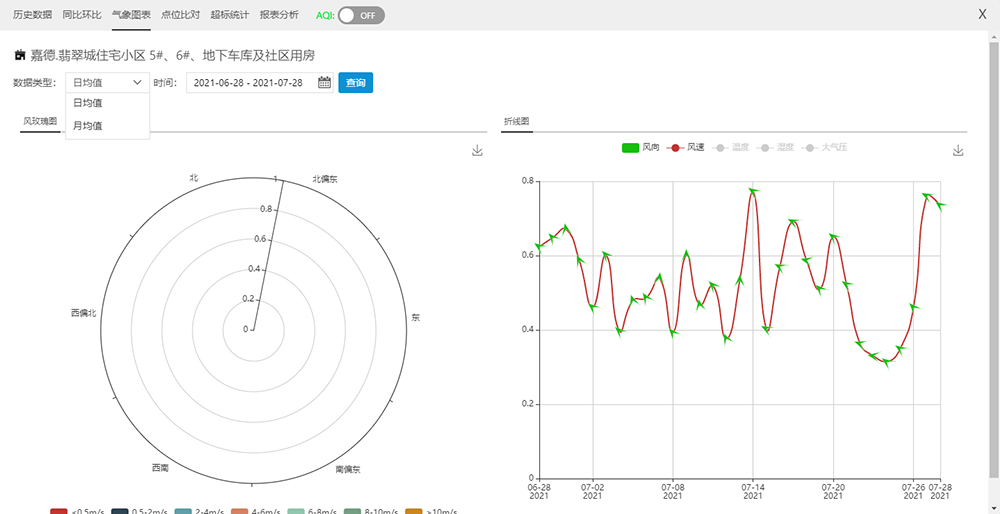Image resolution: width=1000 pixels, height=514 pixels.
Task: Switch to the 历史数据 tab
Action: click(32, 15)
